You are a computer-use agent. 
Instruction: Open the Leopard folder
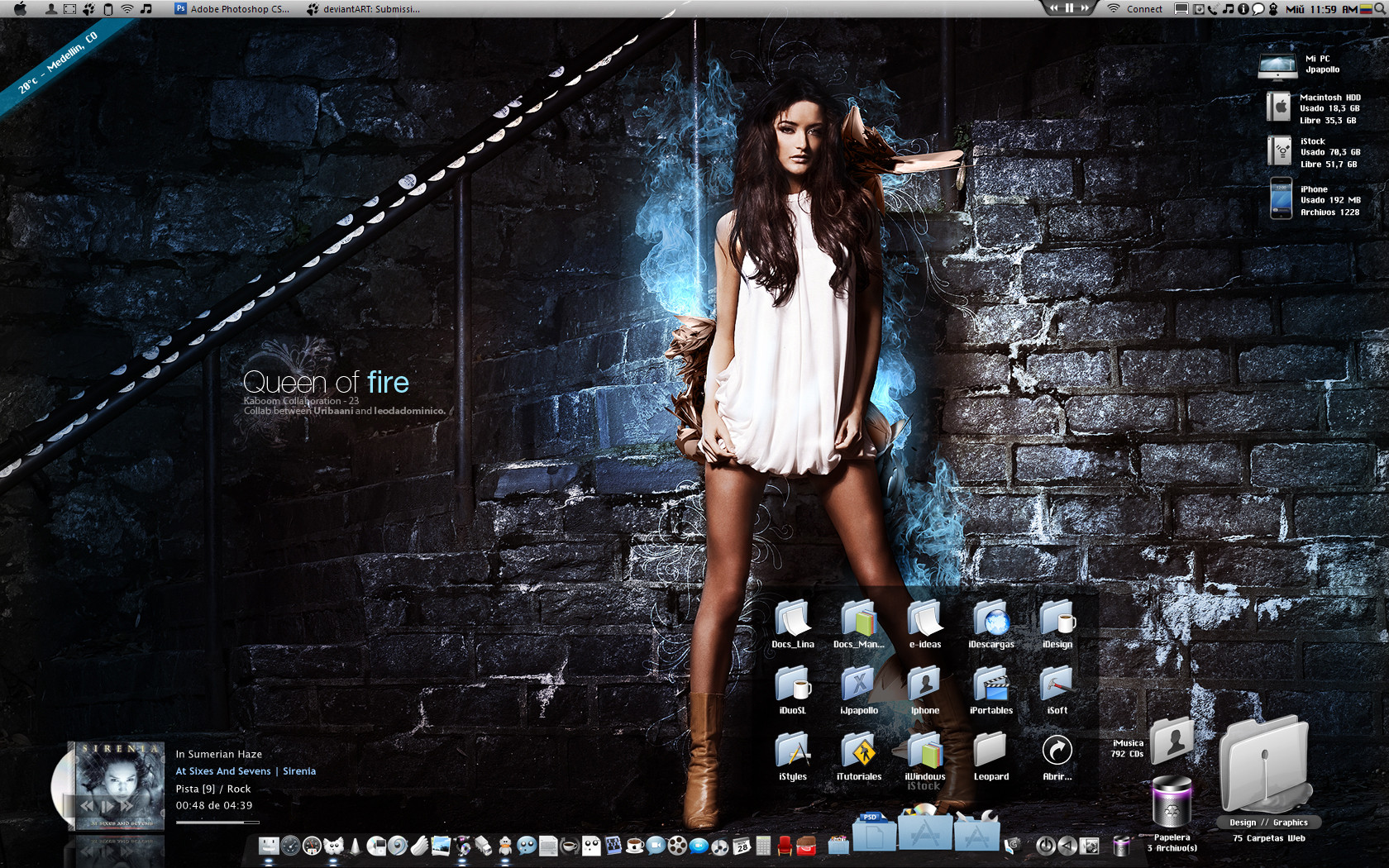pyautogui.click(x=990, y=751)
